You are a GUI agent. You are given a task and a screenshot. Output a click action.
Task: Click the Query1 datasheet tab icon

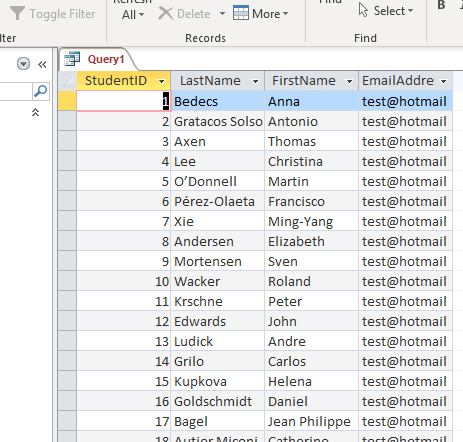tap(72, 59)
